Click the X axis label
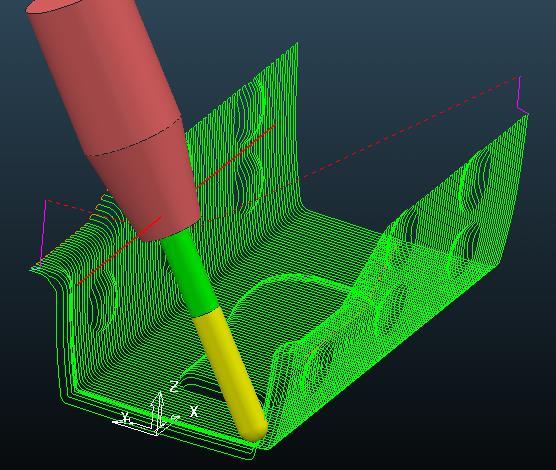The height and width of the screenshot is (470, 556). (x=194, y=411)
